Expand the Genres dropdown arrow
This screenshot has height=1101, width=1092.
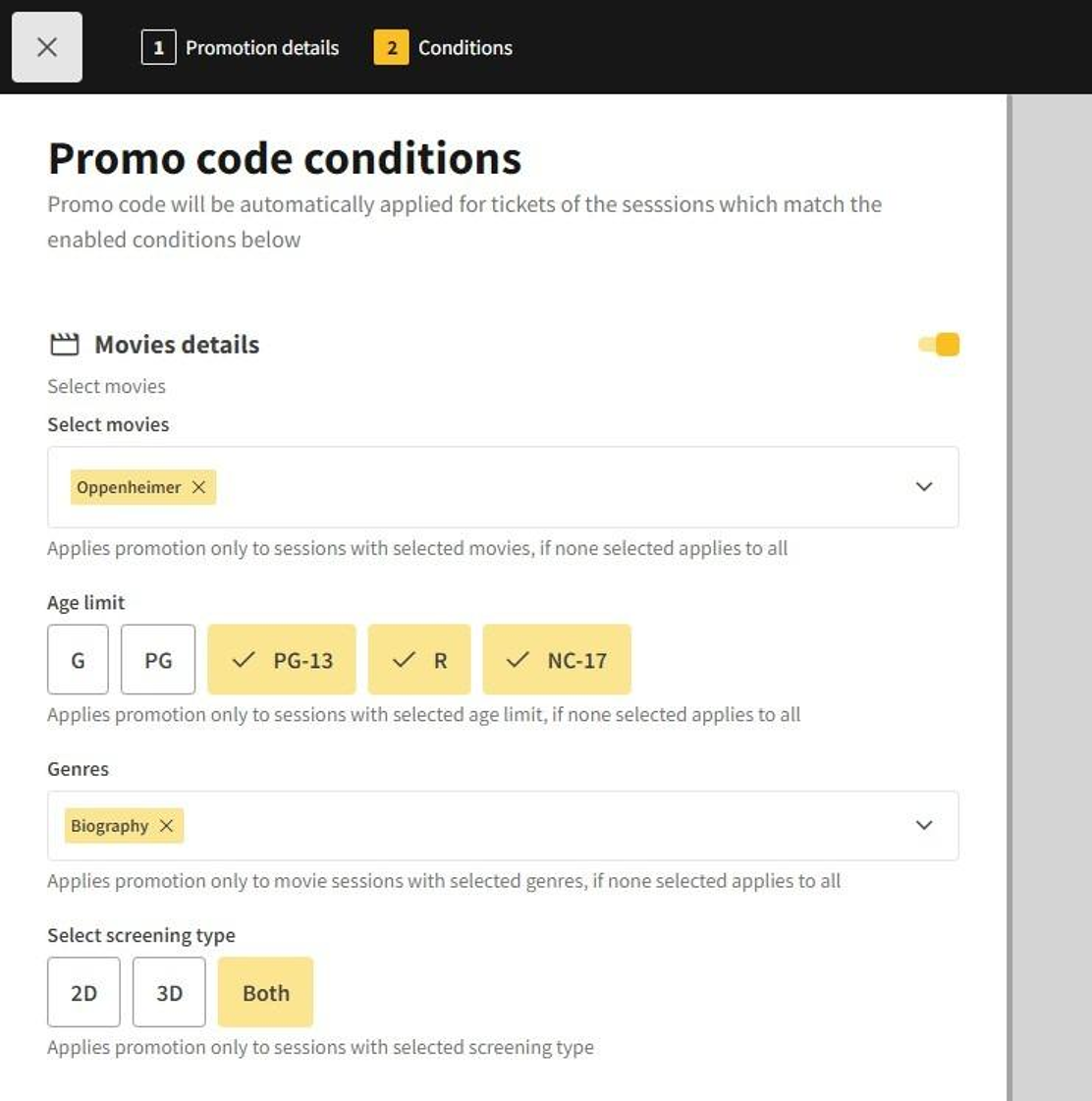coord(924,826)
